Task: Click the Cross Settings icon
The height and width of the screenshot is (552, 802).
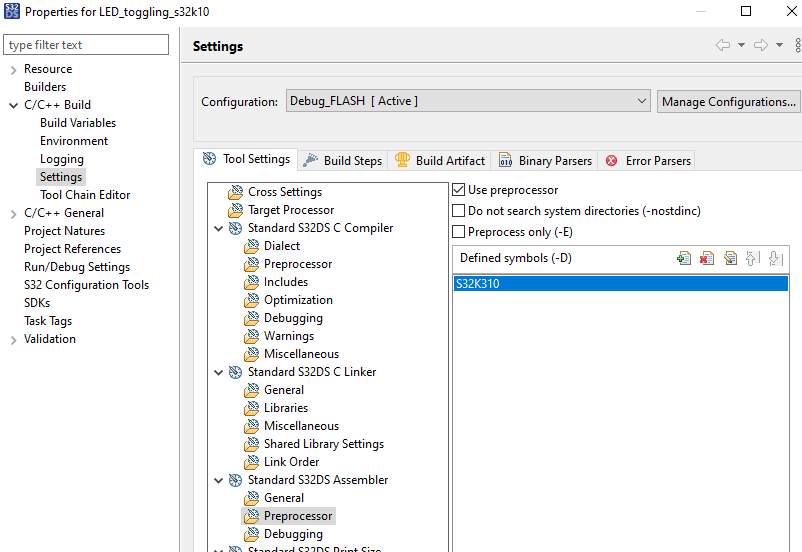Action: pos(235,192)
